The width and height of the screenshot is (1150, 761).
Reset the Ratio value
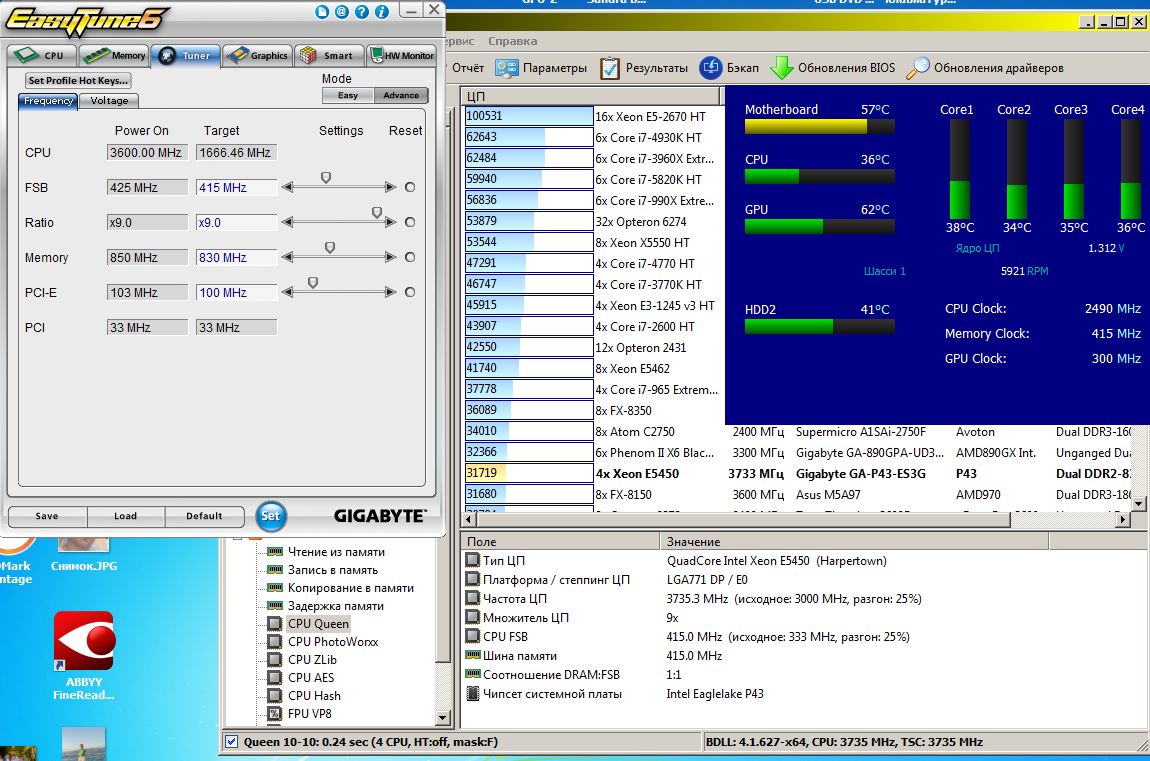click(410, 222)
